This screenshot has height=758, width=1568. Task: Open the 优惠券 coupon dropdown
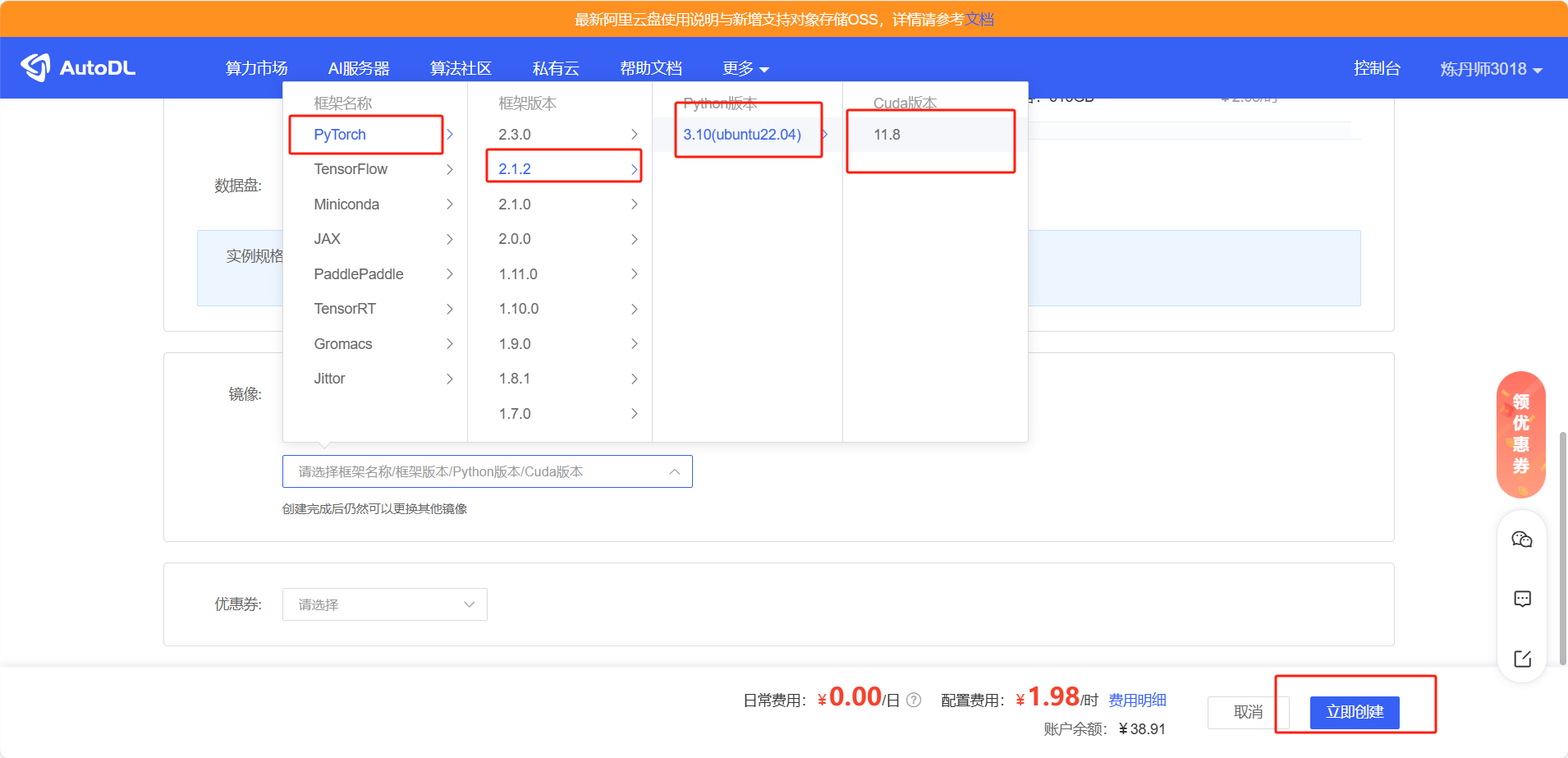tap(385, 604)
